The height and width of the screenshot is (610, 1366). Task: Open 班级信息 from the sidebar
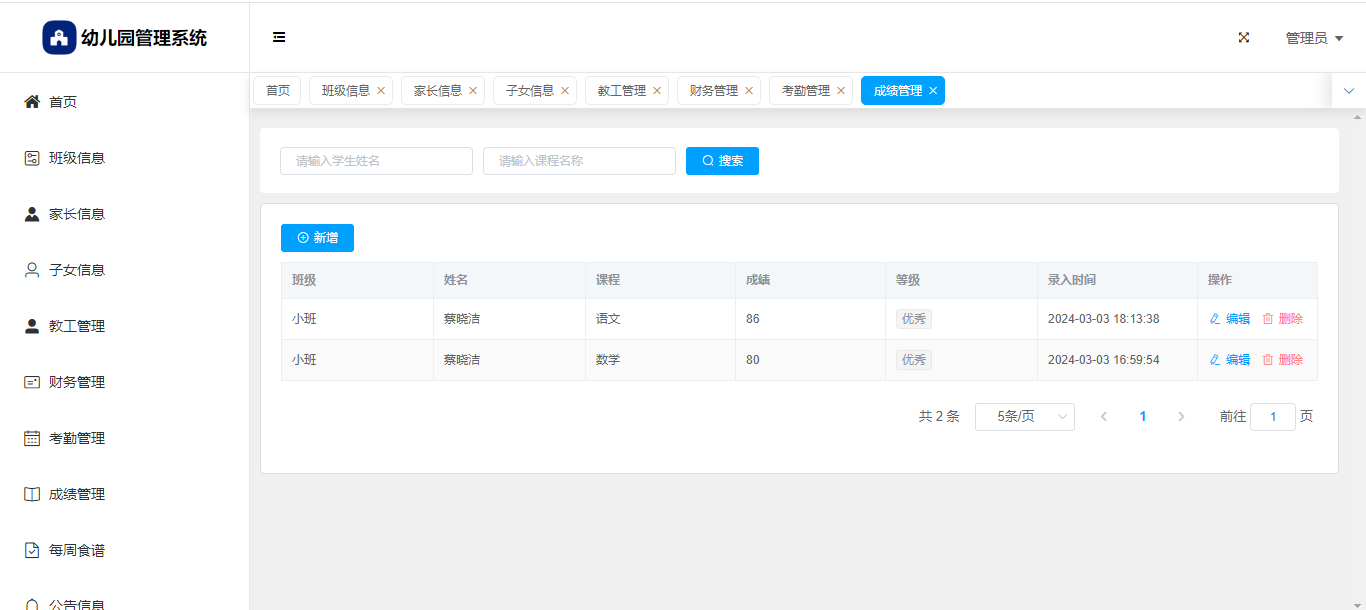tap(77, 158)
